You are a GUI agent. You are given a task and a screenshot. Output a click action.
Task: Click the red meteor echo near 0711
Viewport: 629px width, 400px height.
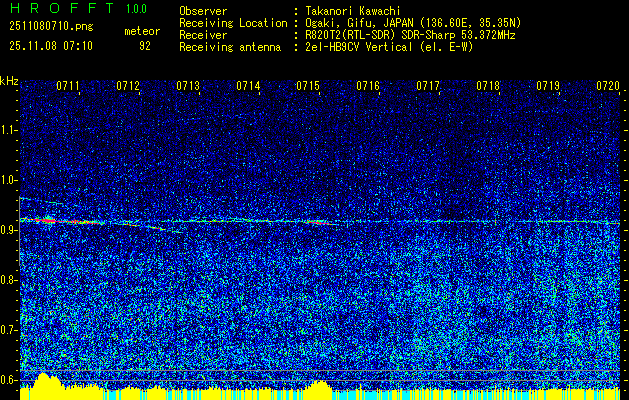pyautogui.click(x=60, y=221)
